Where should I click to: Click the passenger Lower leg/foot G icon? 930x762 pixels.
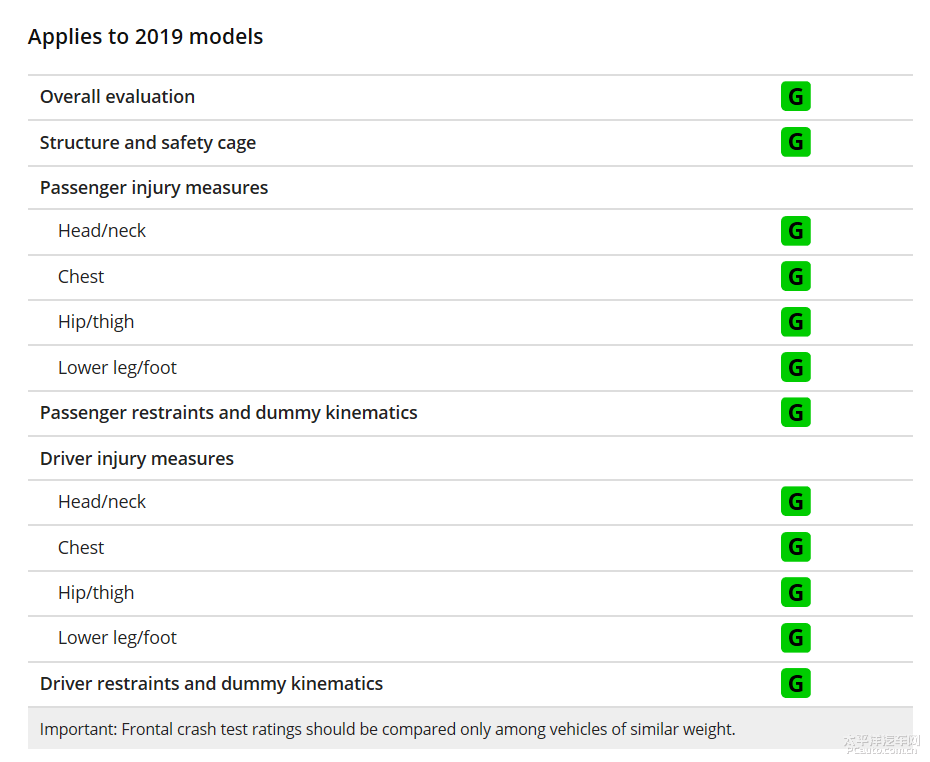click(x=795, y=367)
